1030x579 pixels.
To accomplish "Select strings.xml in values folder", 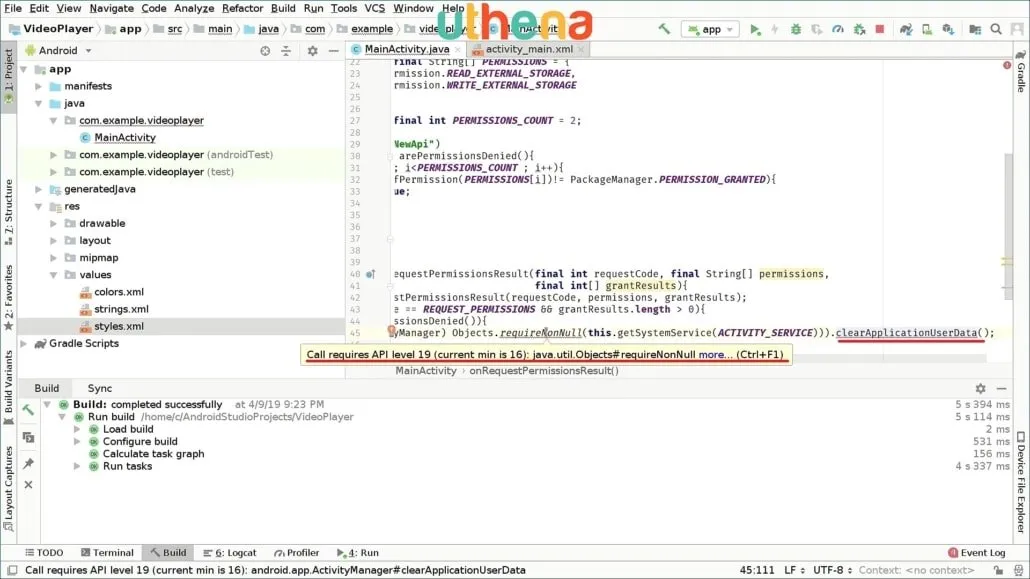I will pyautogui.click(x=121, y=309).
